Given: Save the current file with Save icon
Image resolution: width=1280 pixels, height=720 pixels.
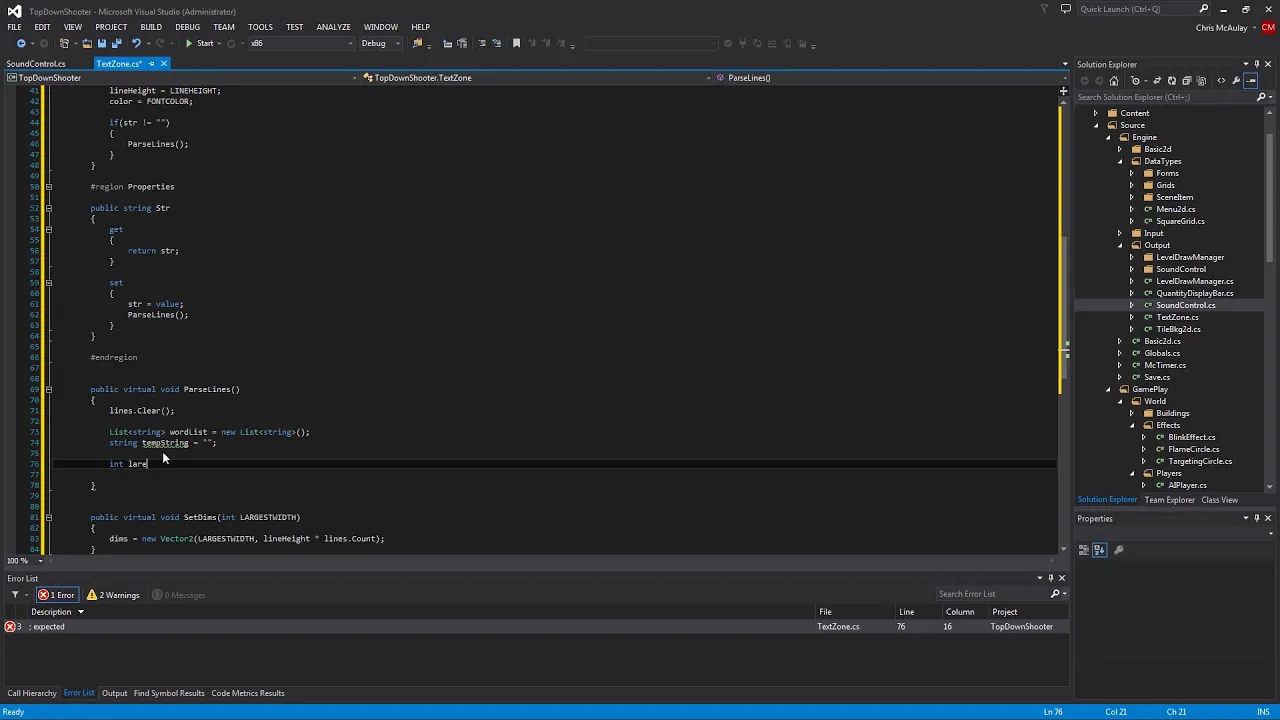Looking at the screenshot, I should click(x=101, y=44).
